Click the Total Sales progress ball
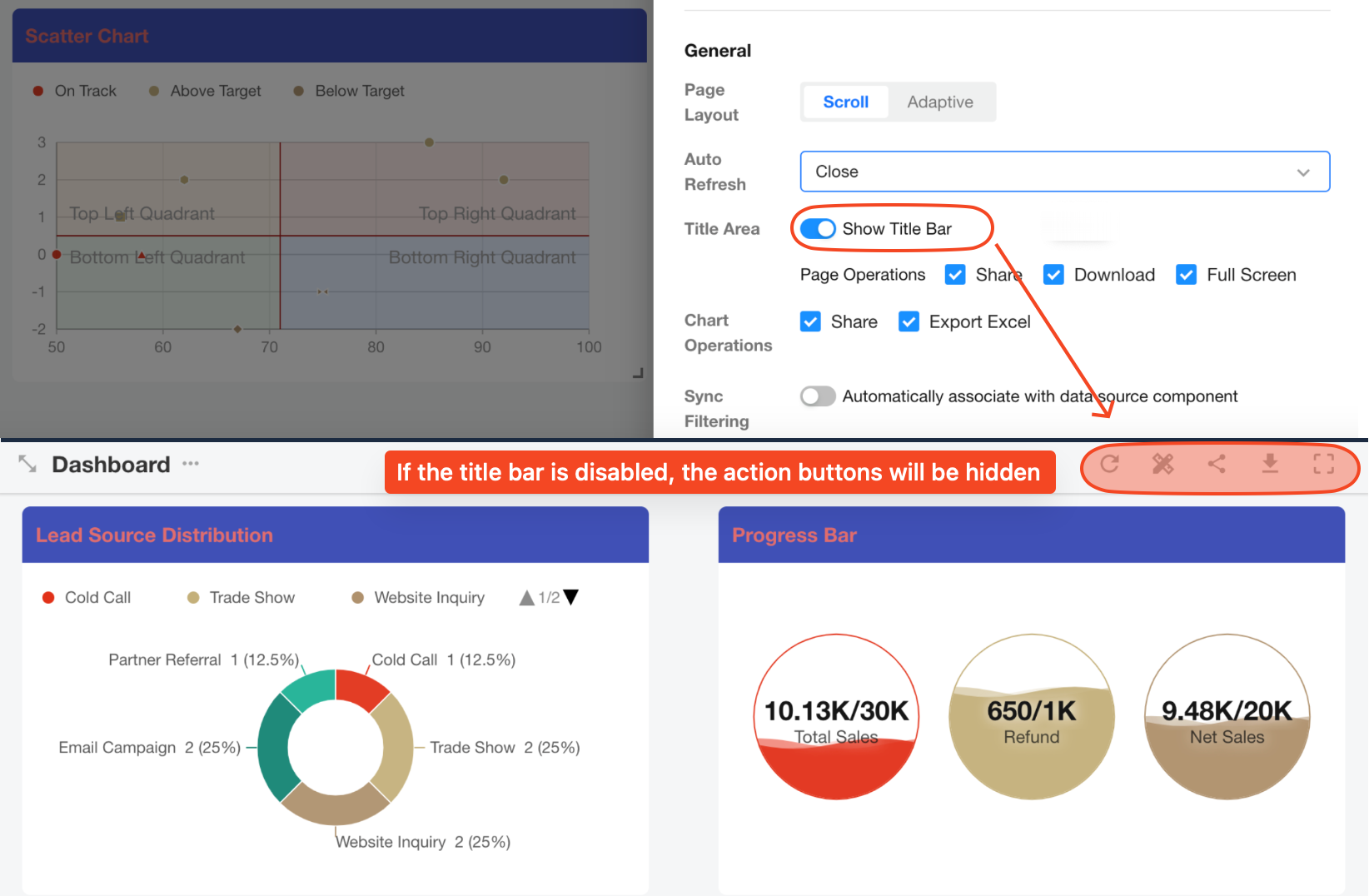 click(x=836, y=717)
